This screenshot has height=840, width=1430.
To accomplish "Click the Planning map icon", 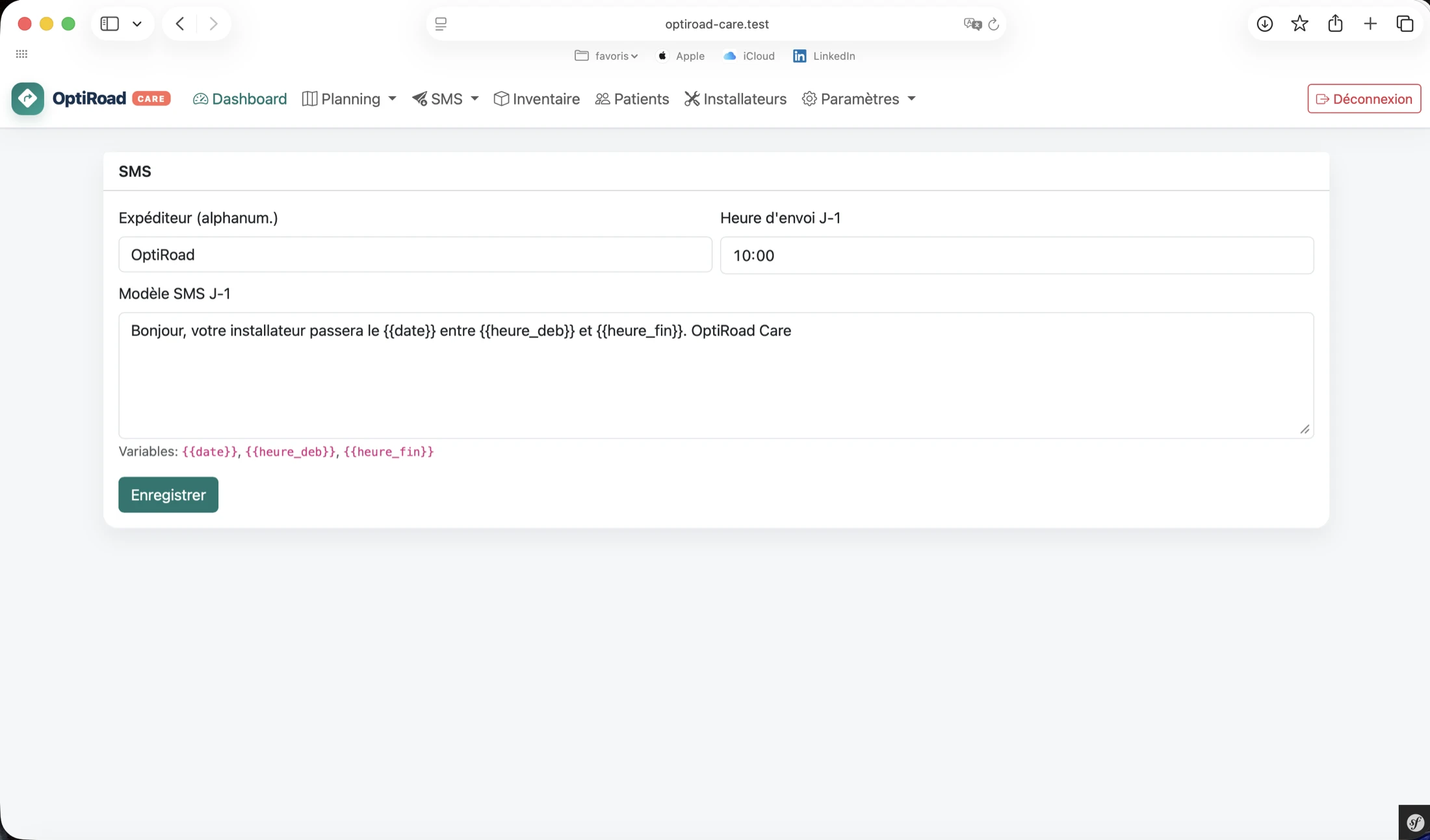I will pyautogui.click(x=309, y=99).
